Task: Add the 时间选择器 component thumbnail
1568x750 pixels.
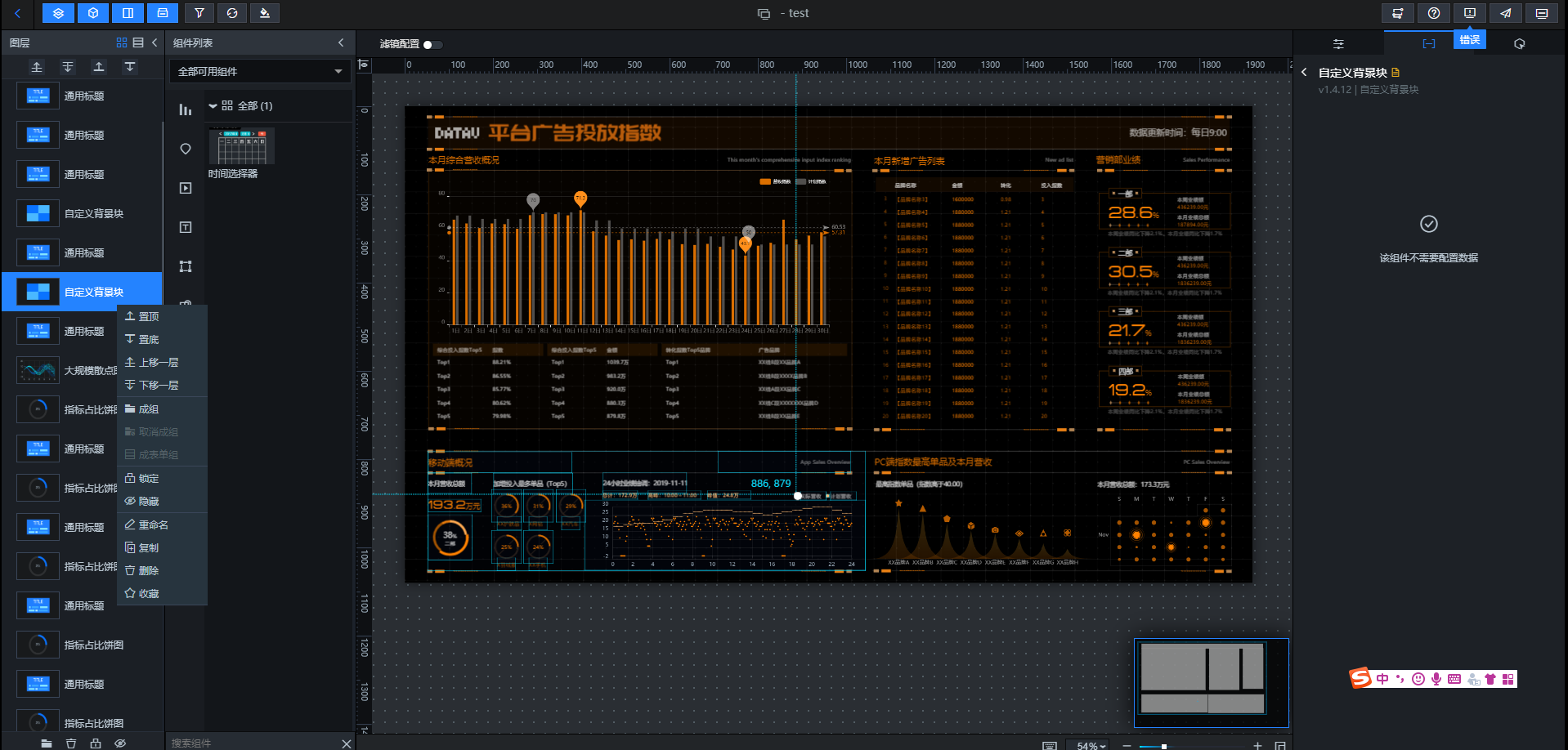Action: tap(241, 146)
